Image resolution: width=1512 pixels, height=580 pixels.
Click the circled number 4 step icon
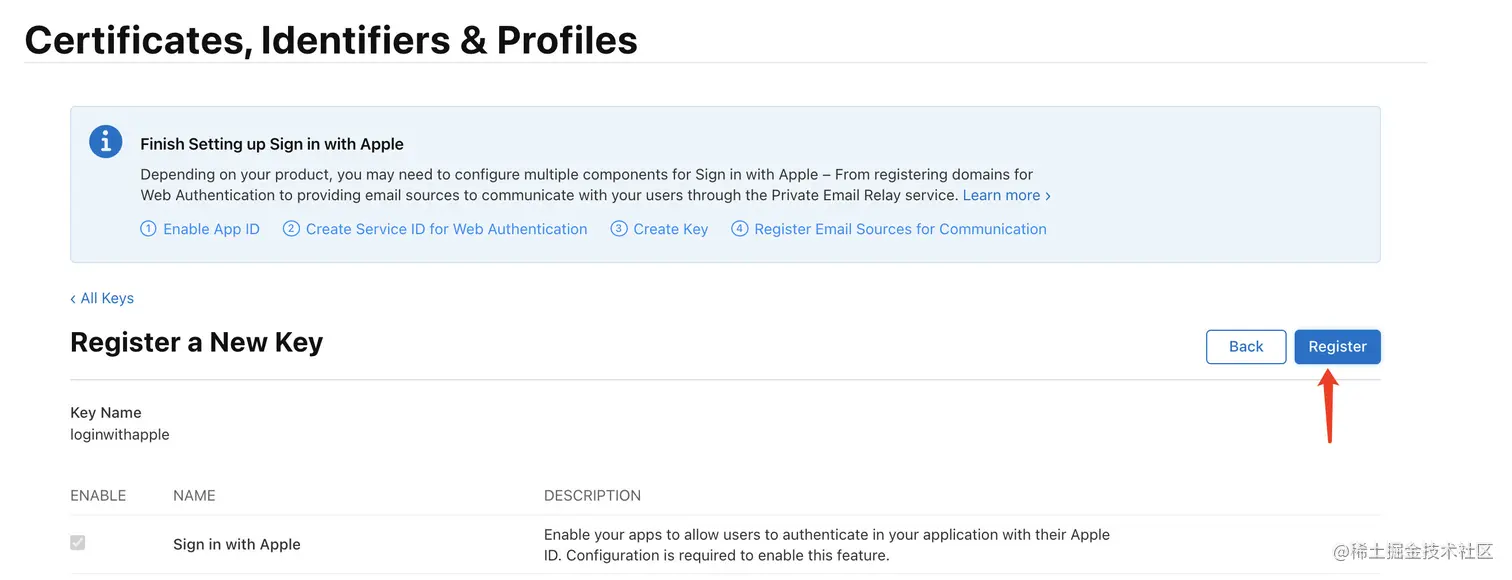click(740, 229)
